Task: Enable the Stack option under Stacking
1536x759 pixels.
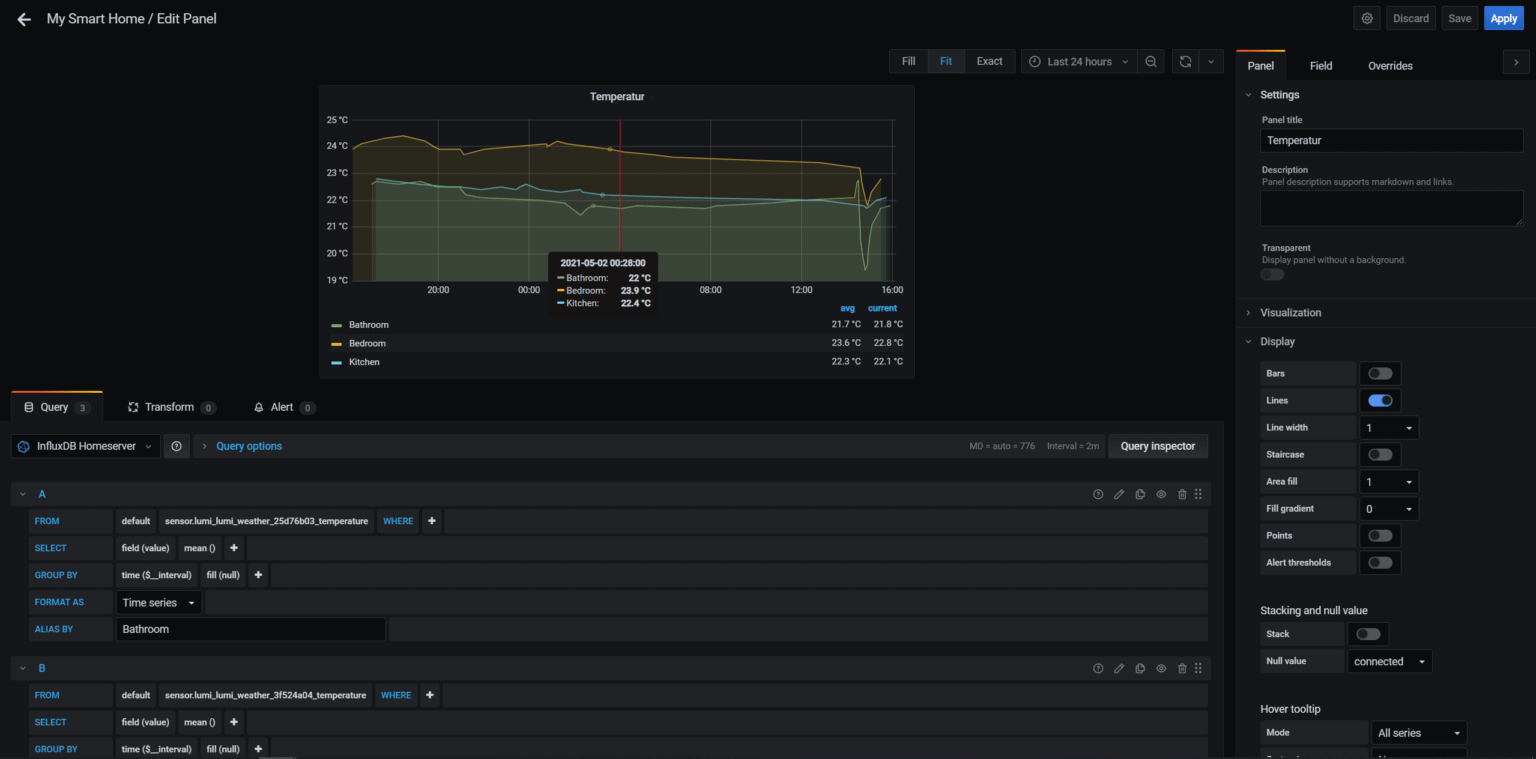Action: (1368, 633)
